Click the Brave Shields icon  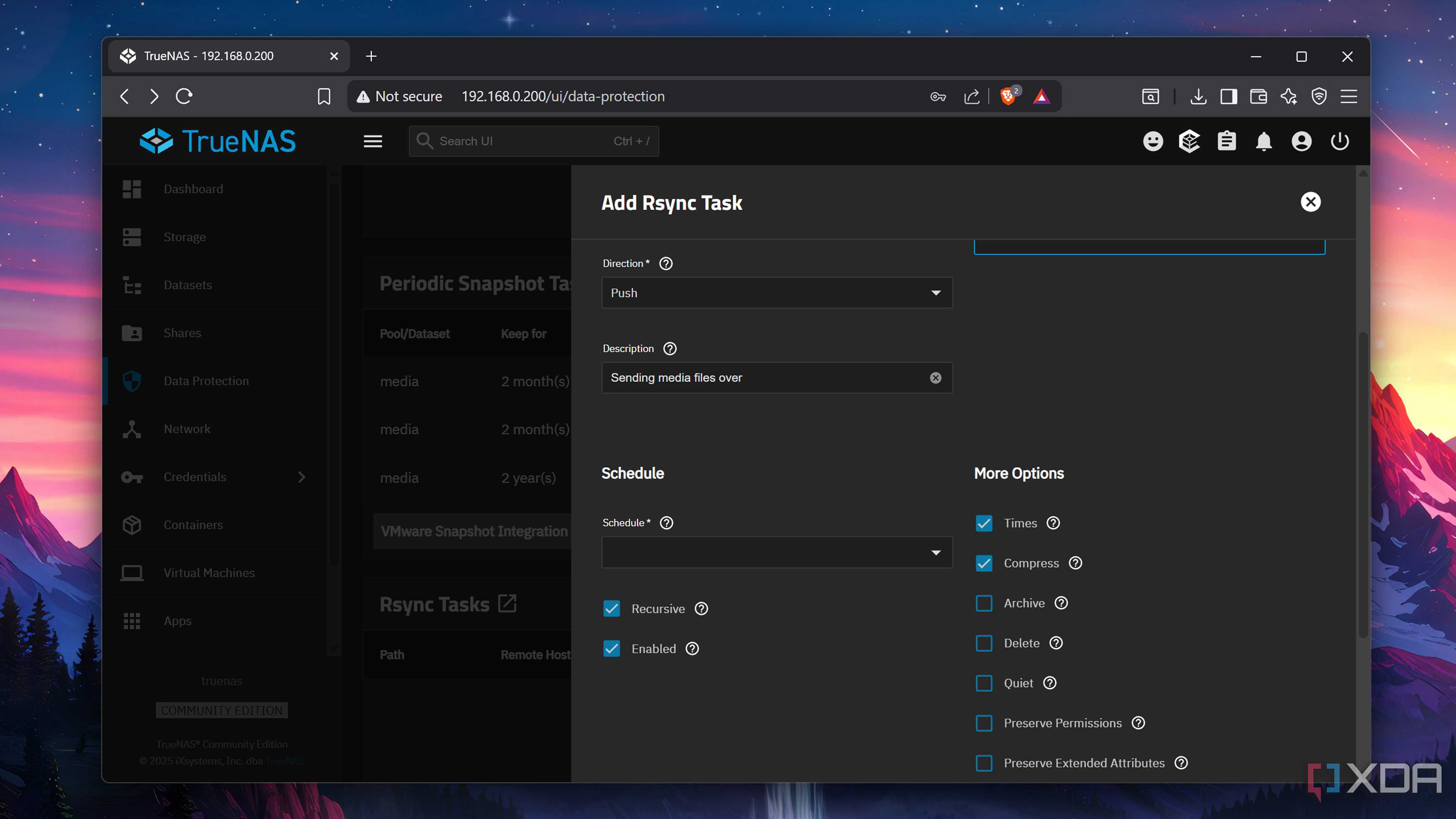[x=1007, y=96]
